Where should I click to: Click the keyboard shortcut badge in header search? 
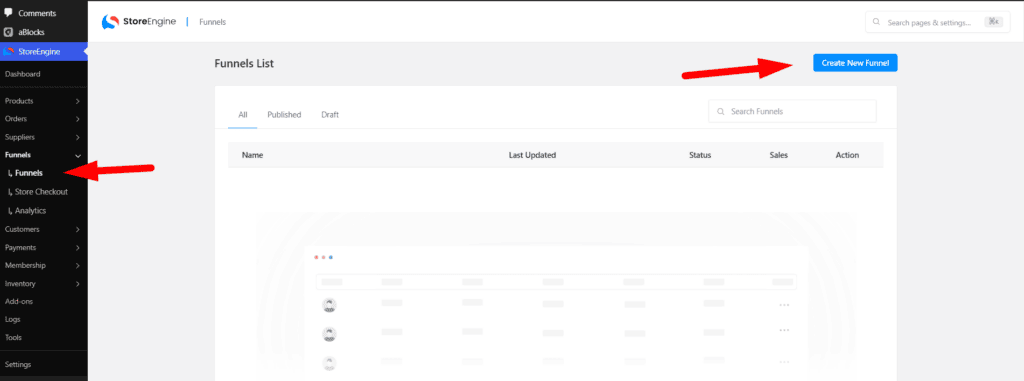coord(994,22)
